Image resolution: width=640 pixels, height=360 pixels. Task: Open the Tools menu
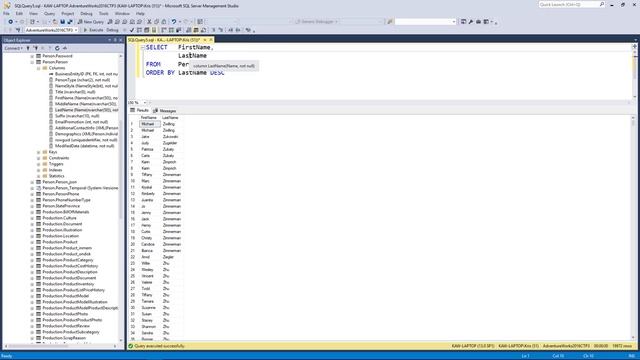(x=104, y=13)
